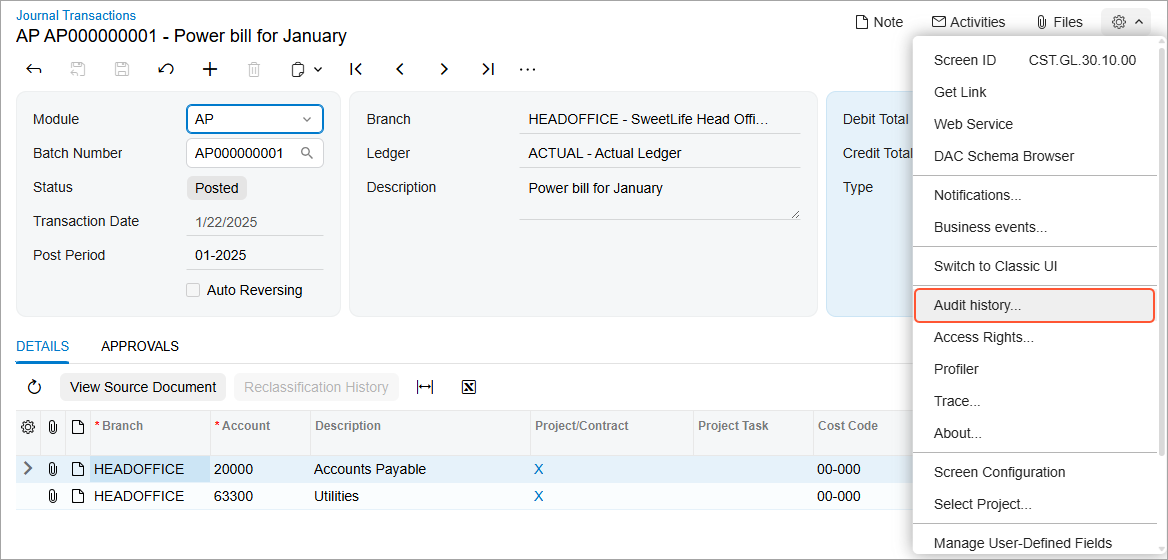Go to the previous record
Image resolution: width=1168 pixels, height=560 pixels.
coord(400,69)
